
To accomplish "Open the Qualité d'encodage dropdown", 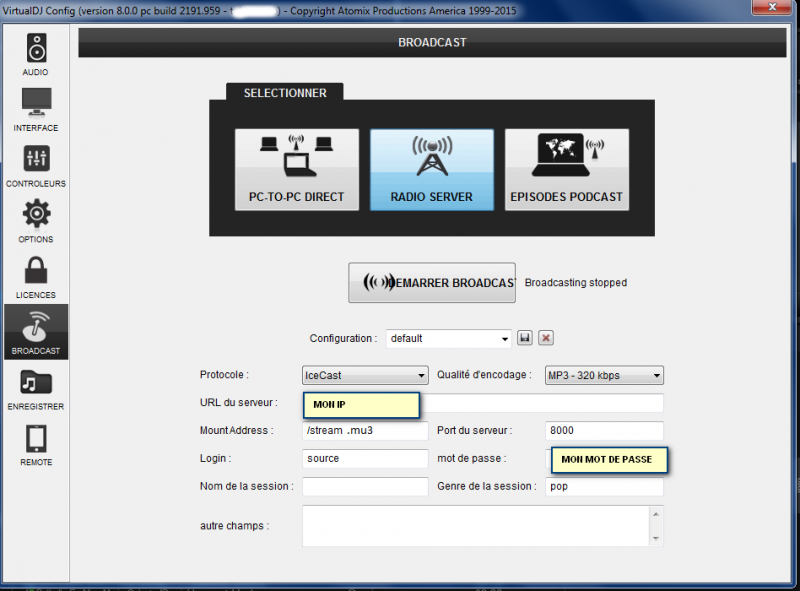I will point(604,375).
